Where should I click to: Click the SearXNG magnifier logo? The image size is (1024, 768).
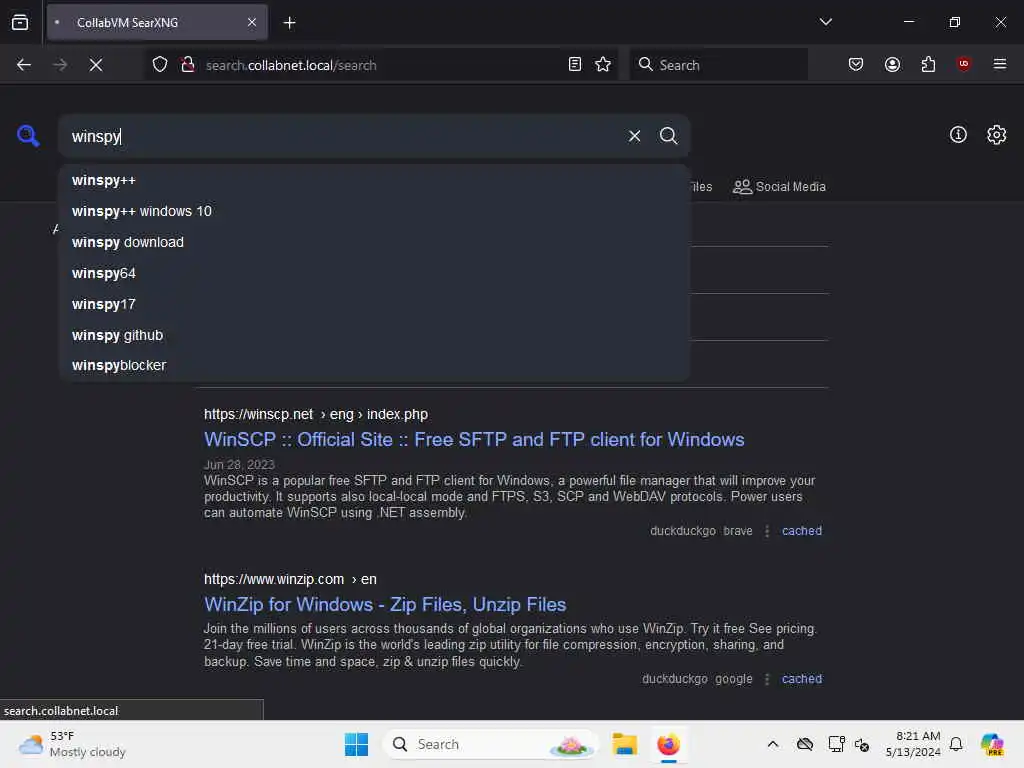[28, 136]
